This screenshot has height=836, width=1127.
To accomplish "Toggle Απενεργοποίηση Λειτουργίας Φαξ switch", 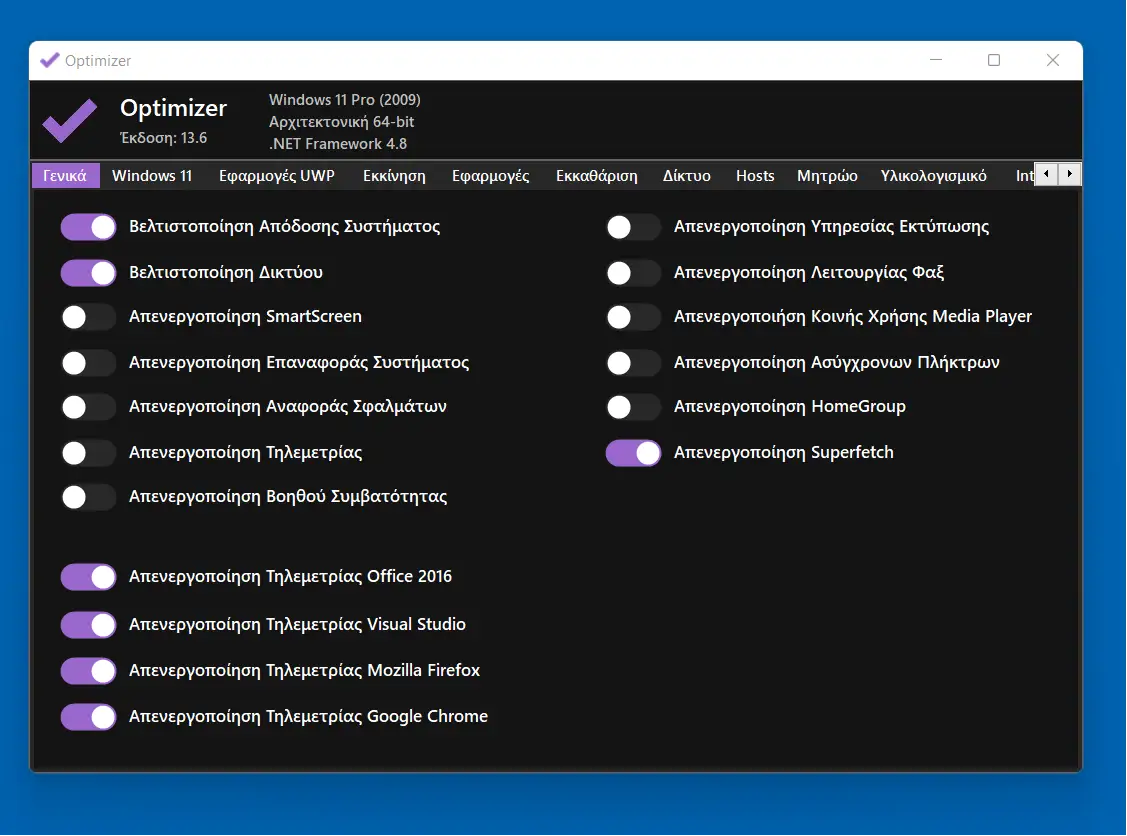I will point(633,273).
